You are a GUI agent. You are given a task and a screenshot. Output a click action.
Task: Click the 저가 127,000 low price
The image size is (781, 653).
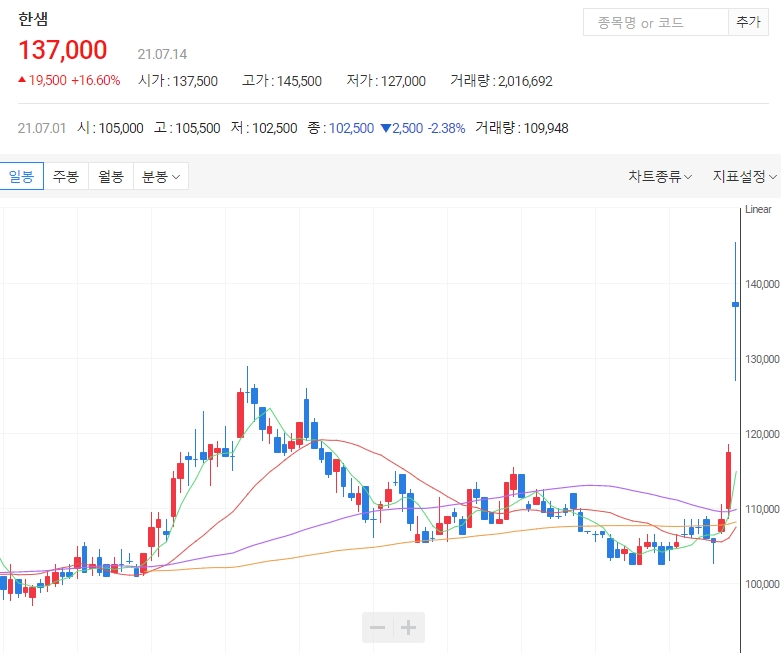tap(386, 81)
